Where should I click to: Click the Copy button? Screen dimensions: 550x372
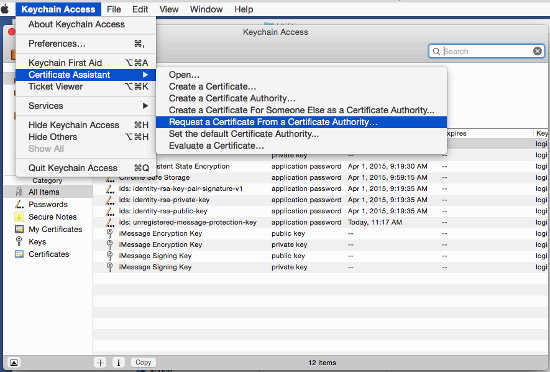point(143,362)
